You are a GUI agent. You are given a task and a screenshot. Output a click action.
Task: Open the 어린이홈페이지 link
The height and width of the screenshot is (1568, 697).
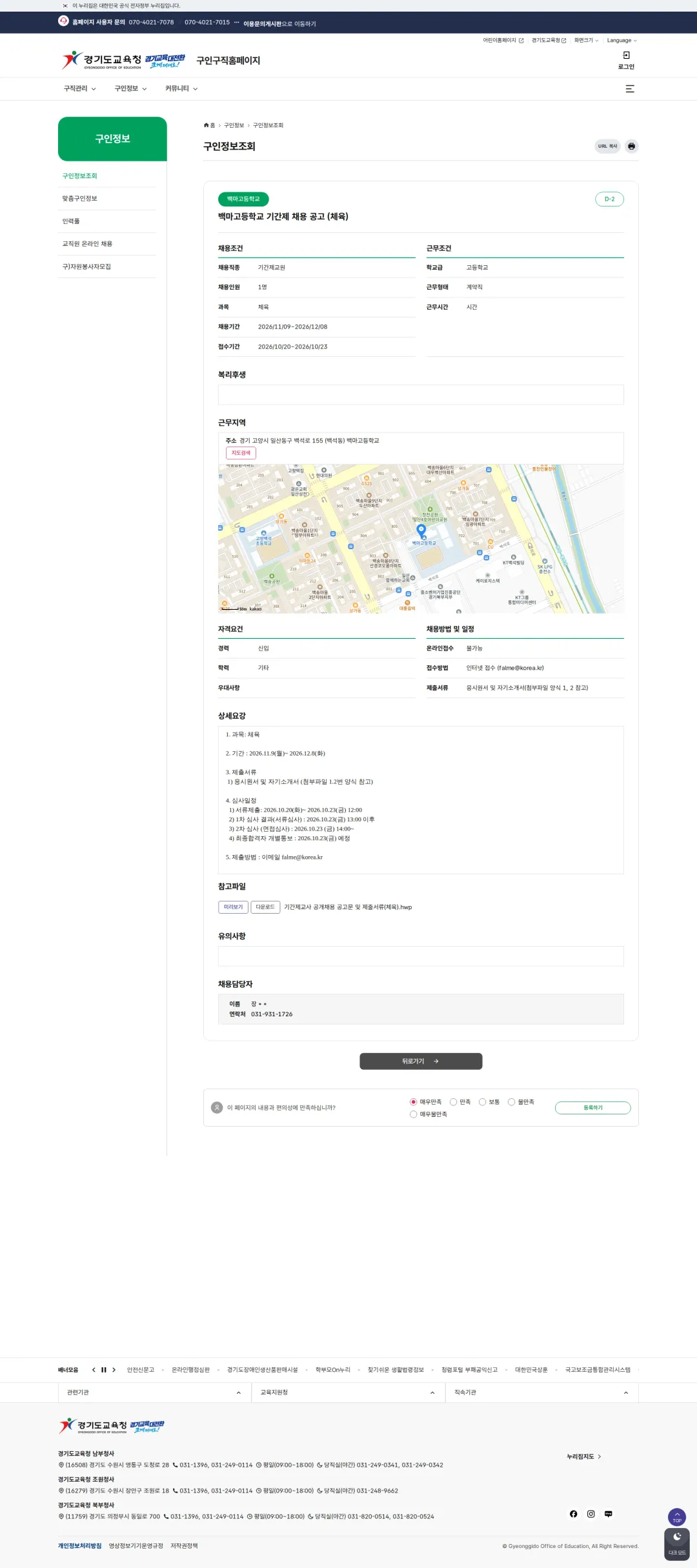coord(503,41)
